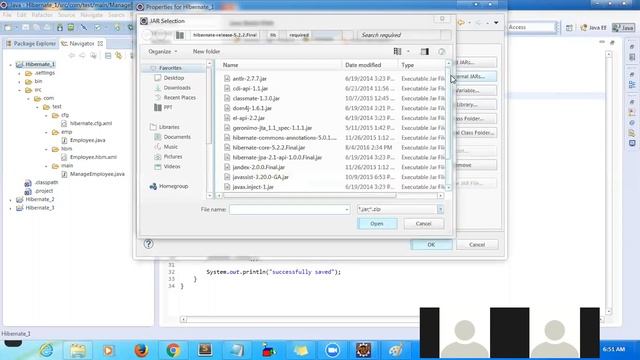Click the help question mark in Properties dialog
This screenshot has height=360, width=640.
(149, 244)
